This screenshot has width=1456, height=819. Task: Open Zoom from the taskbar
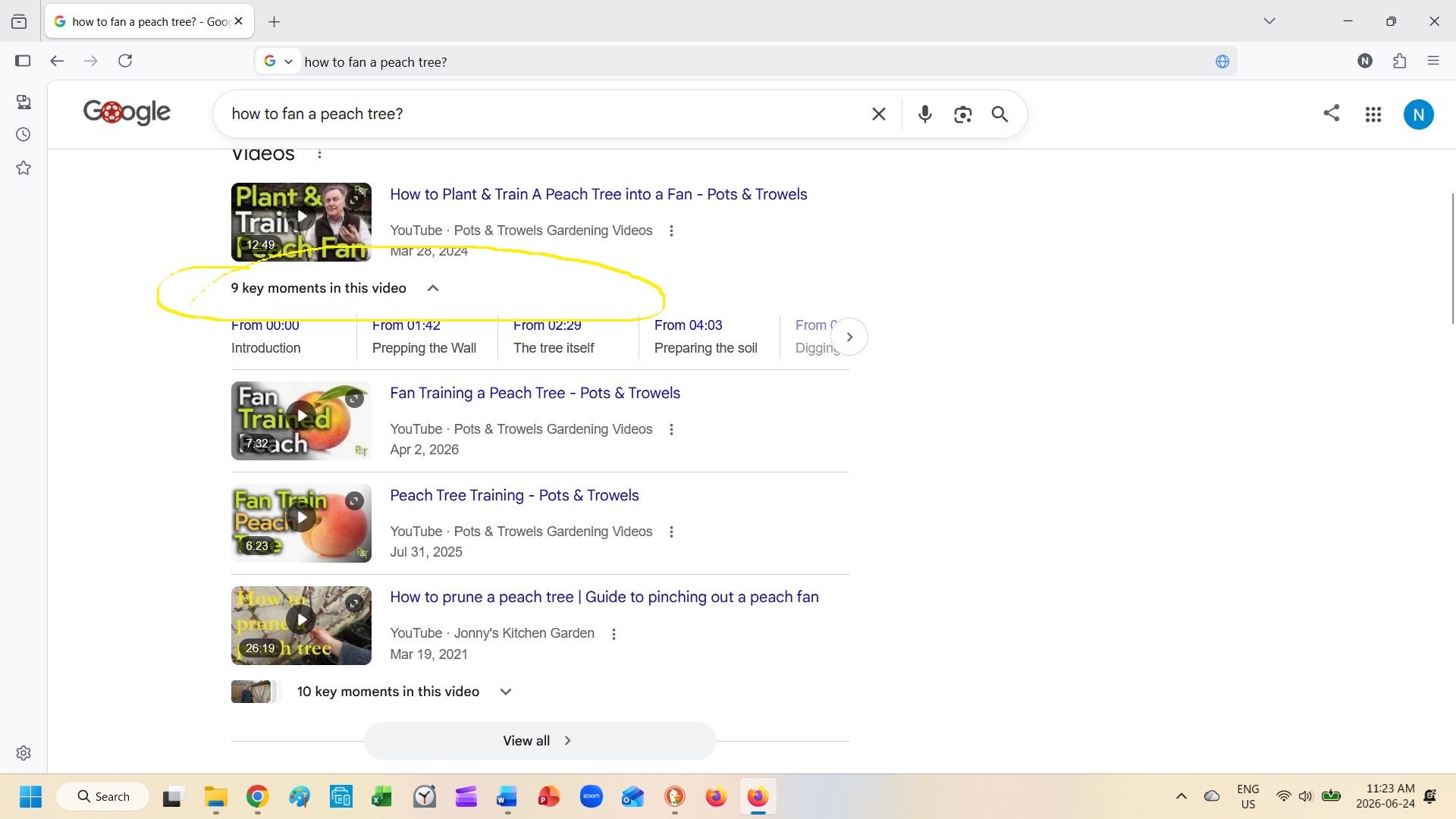[x=591, y=796]
